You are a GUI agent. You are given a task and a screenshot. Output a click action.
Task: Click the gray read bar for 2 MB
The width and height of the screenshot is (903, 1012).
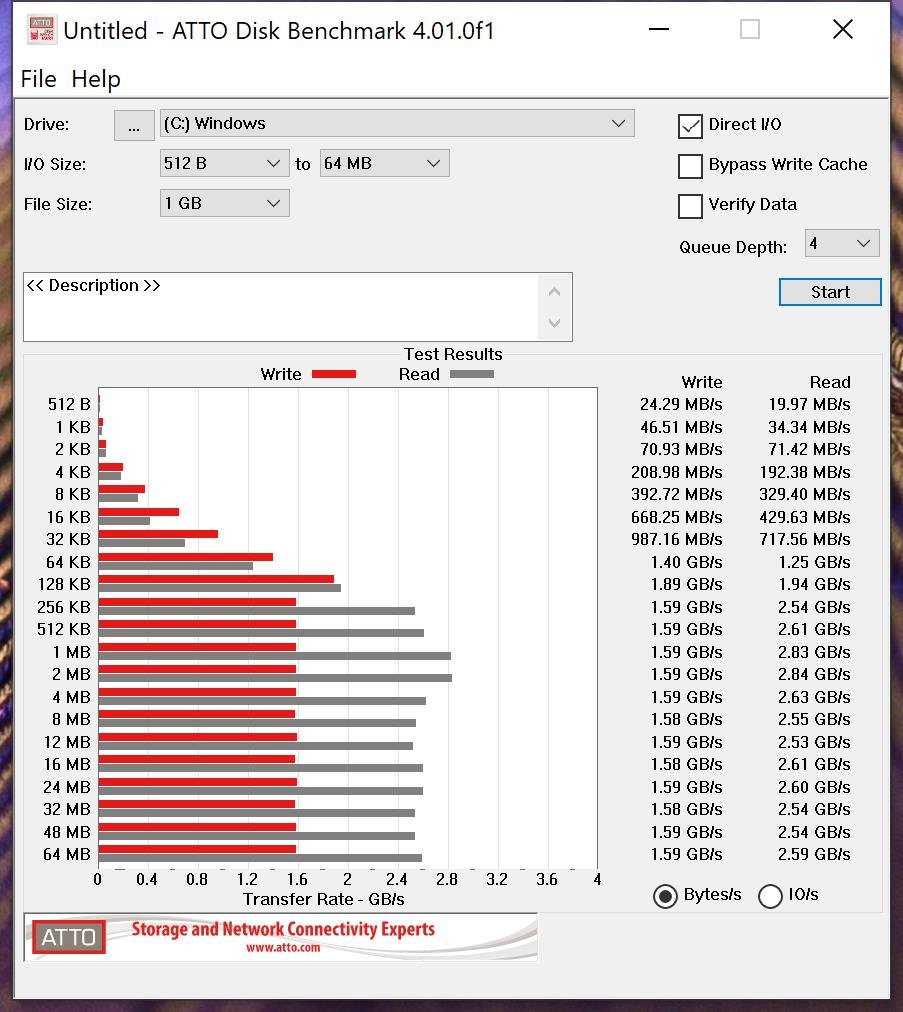click(275, 678)
